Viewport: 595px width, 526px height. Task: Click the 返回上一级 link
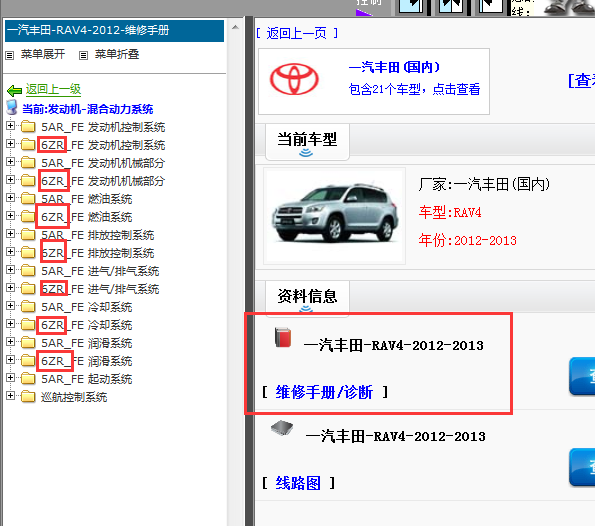(x=53, y=90)
